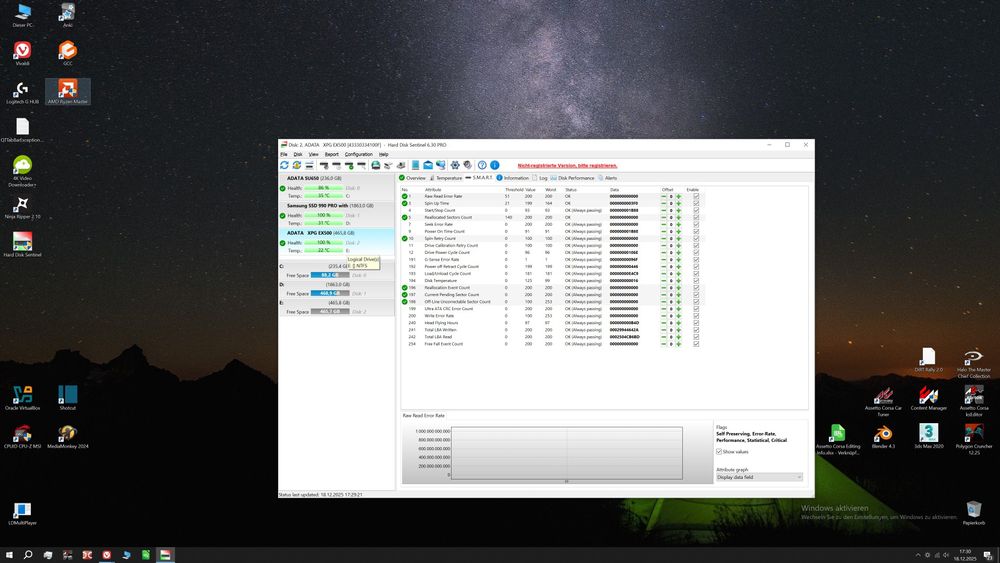
Task: Select the ADATA SU650 disk entry
Action: (337, 187)
